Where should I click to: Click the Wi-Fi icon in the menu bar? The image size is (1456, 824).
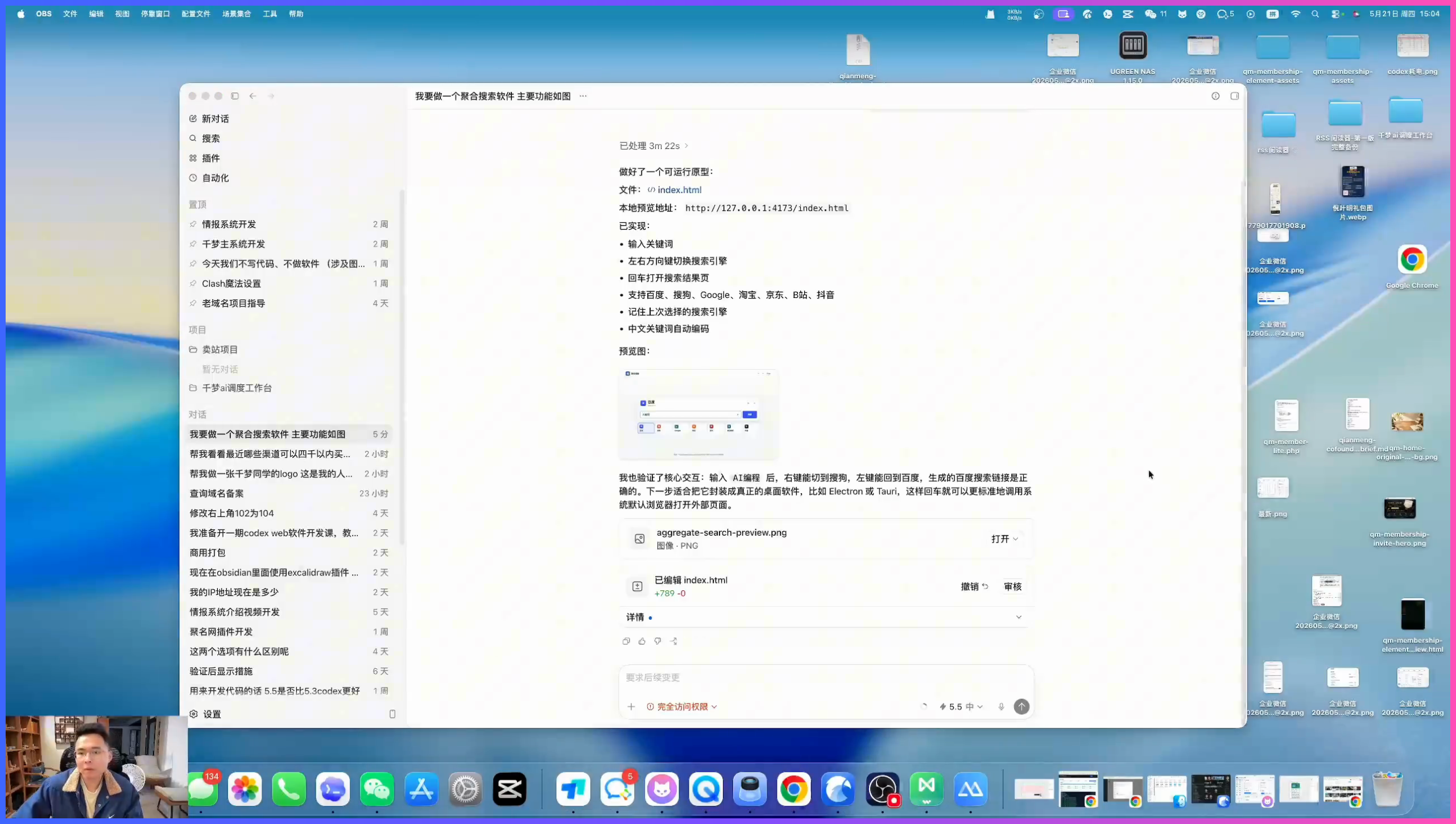point(1295,14)
